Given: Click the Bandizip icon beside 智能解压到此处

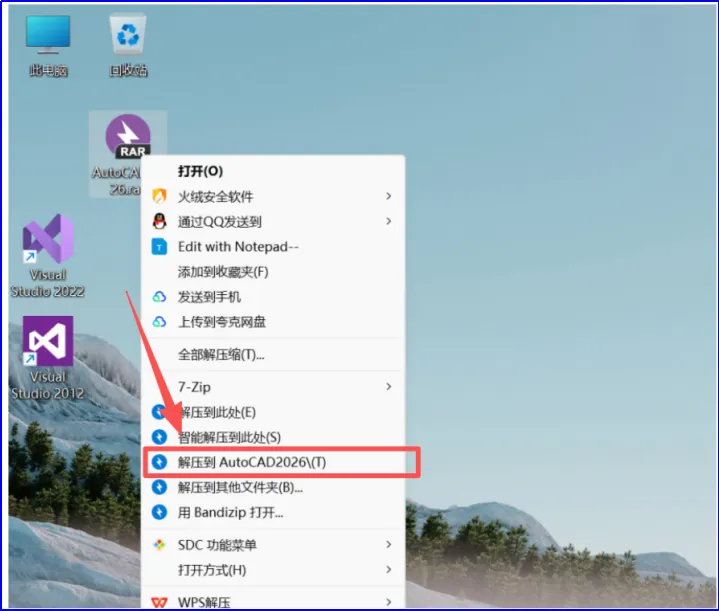Looking at the screenshot, I should 159,437.
